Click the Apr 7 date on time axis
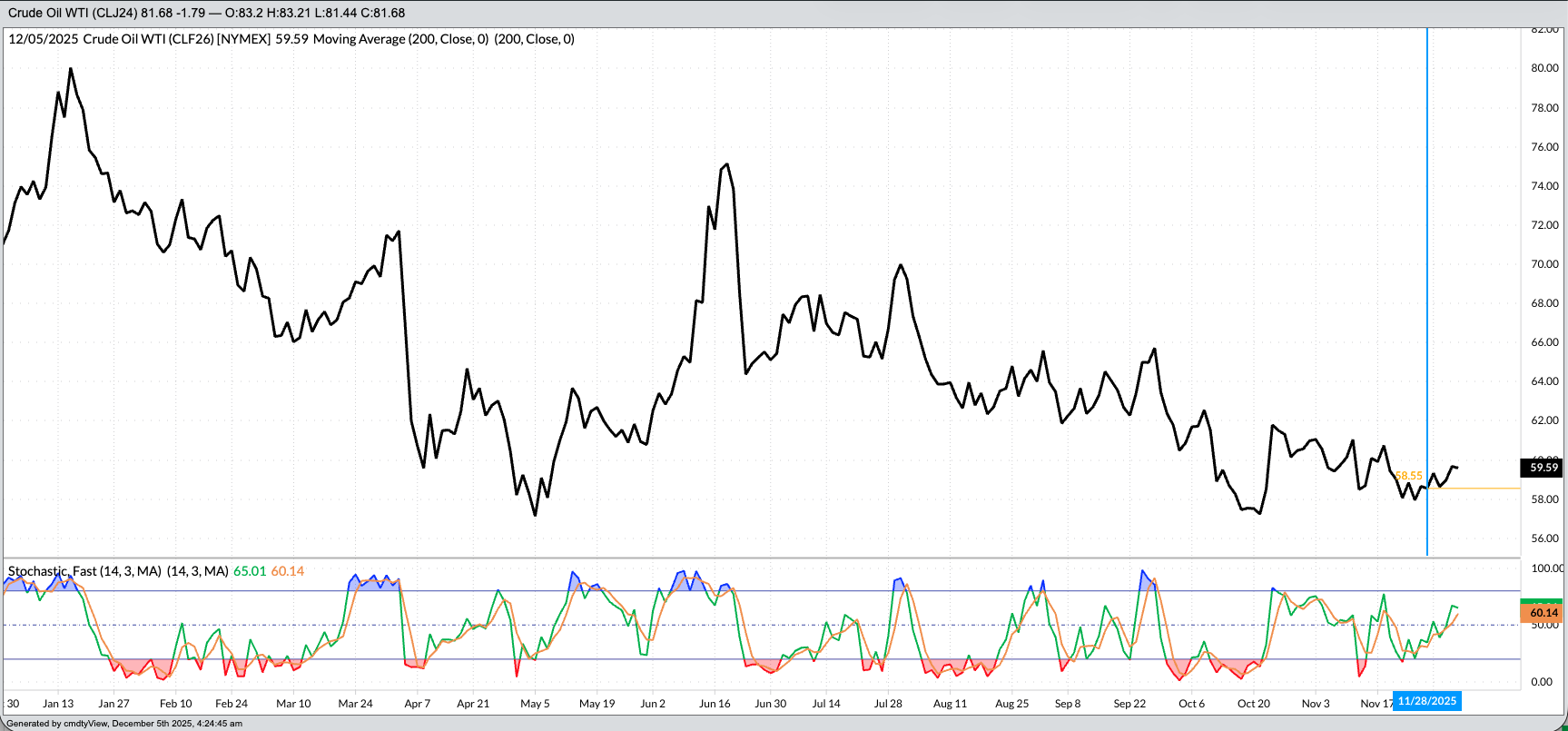 pyautogui.click(x=418, y=704)
